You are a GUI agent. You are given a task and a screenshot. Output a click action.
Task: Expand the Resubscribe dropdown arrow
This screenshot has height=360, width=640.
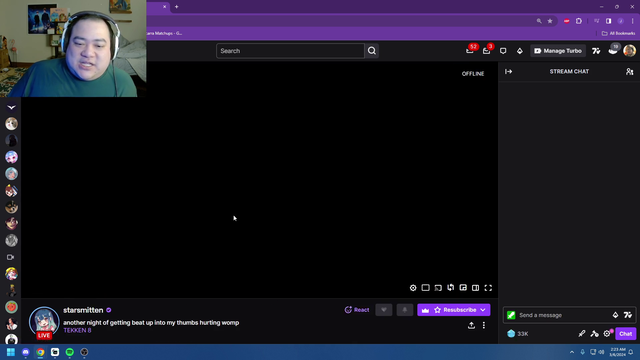(x=483, y=310)
